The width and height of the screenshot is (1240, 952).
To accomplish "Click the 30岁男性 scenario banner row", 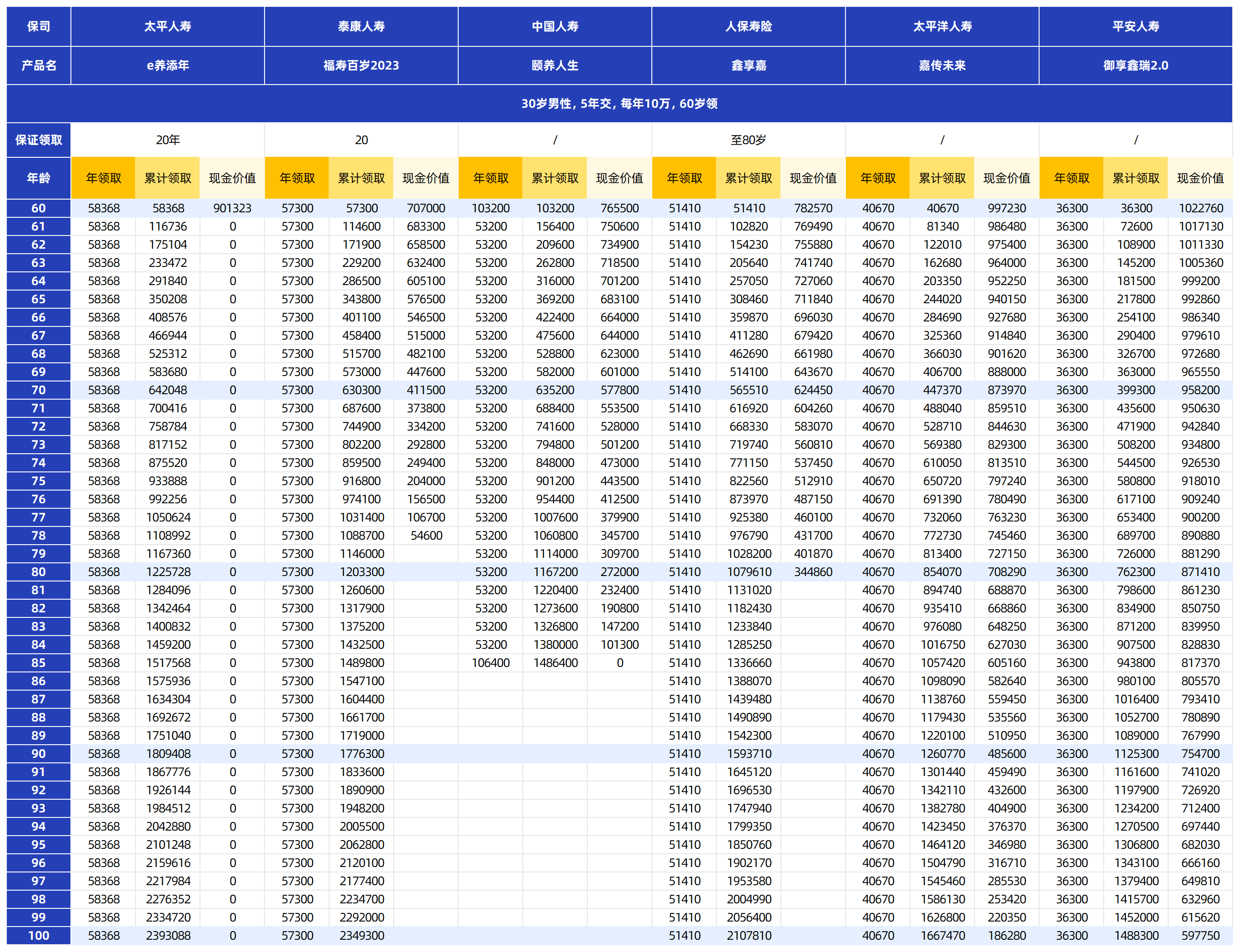I will pos(619,103).
